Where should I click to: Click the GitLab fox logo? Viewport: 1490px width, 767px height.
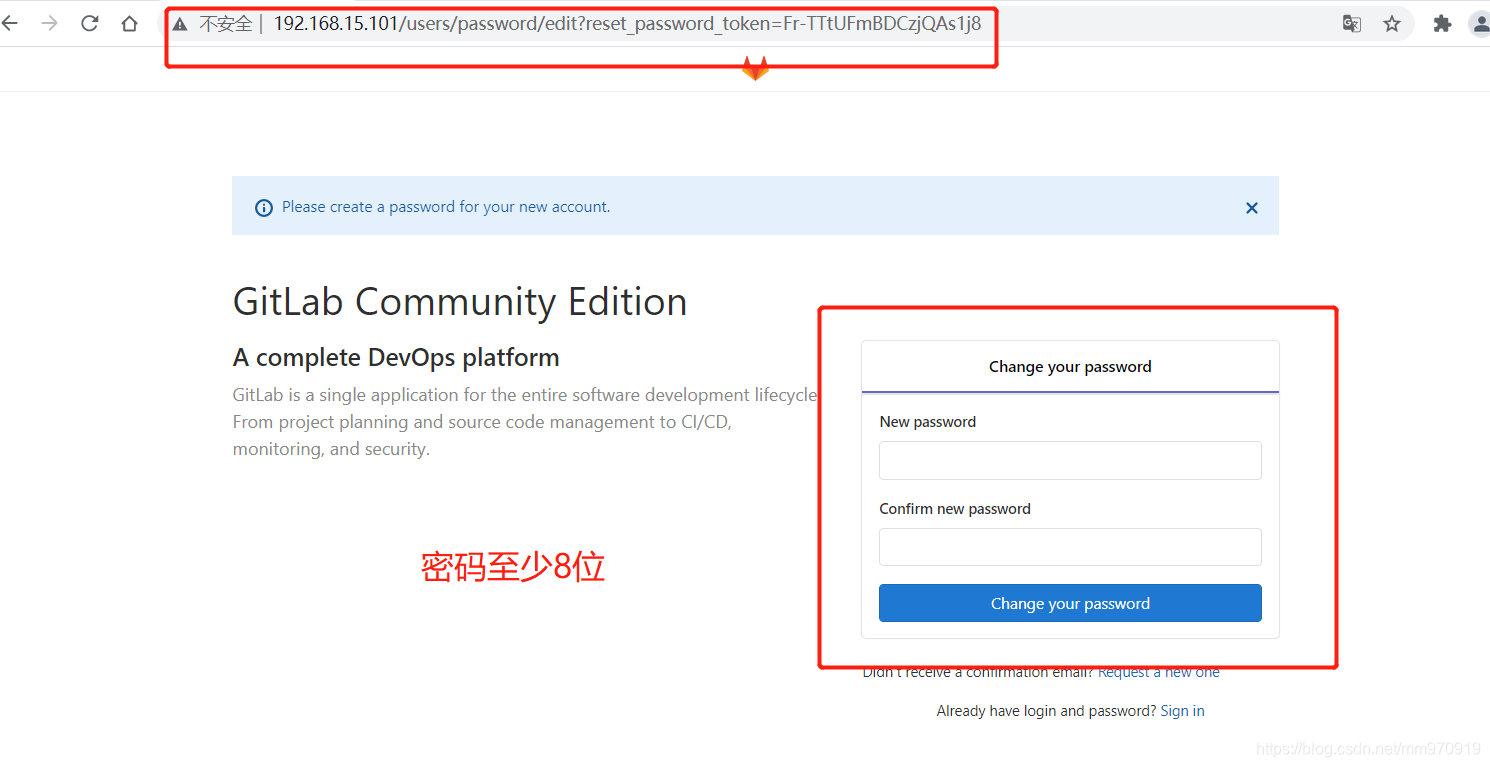click(755, 69)
